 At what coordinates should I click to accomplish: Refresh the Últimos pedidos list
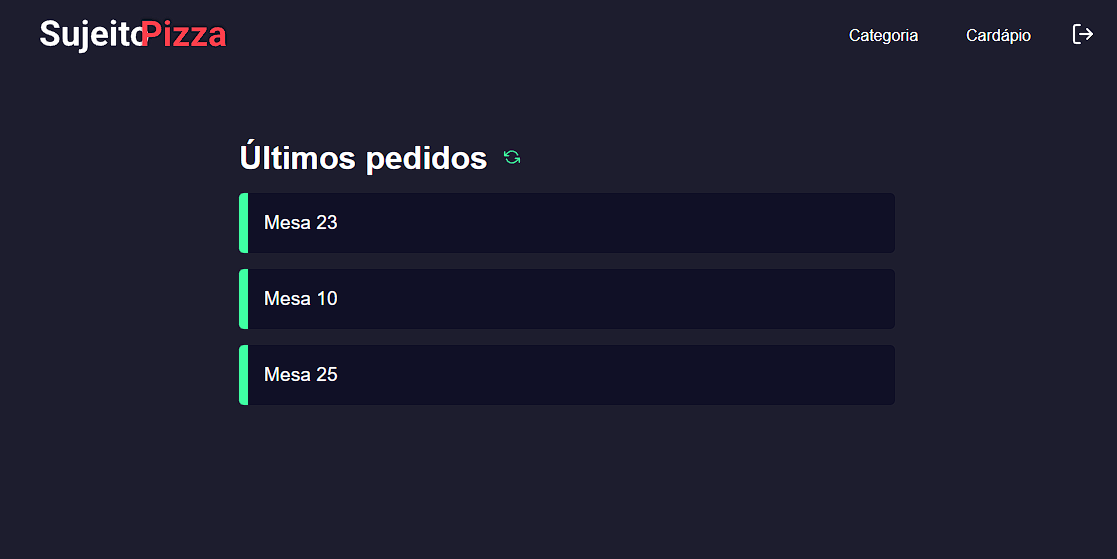click(x=512, y=157)
